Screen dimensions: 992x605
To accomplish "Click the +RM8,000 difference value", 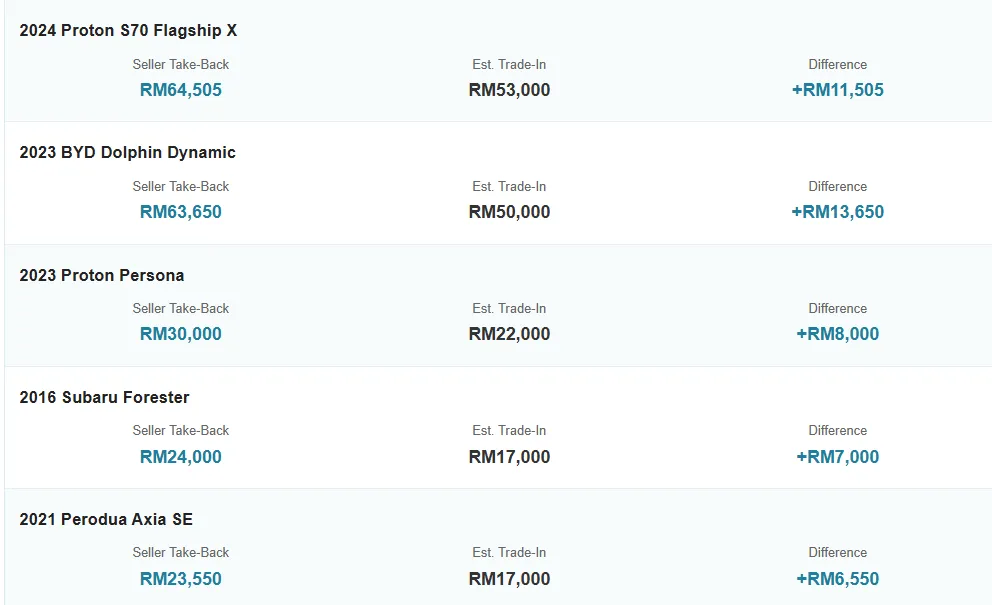I will (838, 334).
